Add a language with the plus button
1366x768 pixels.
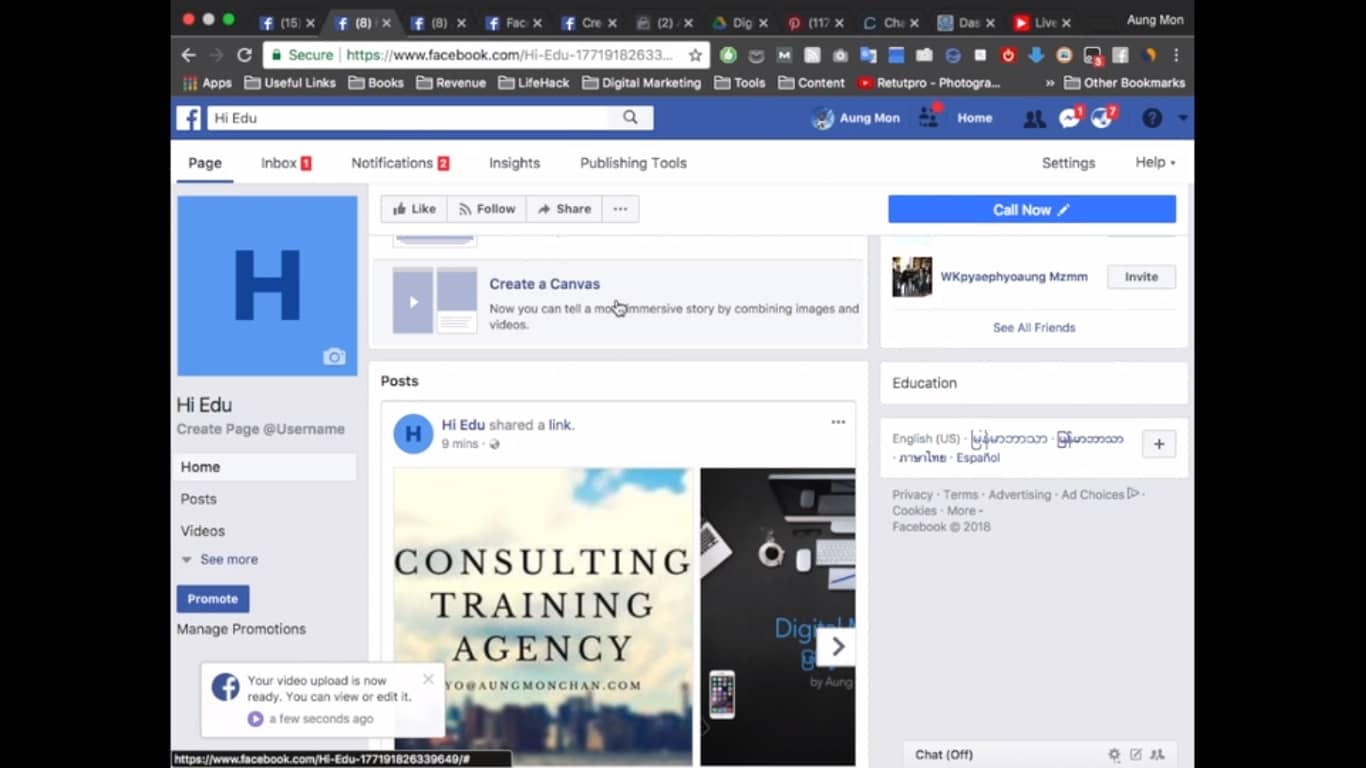pyautogui.click(x=1159, y=444)
